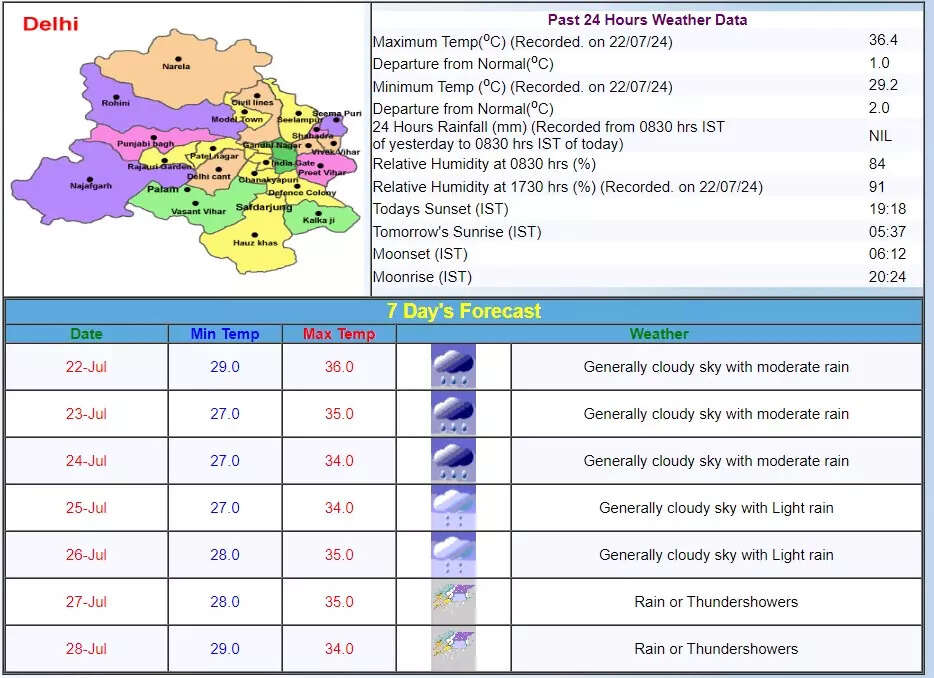The height and width of the screenshot is (678, 934).
Task: Click the 26-Jul light rain icon
Action: pos(453,555)
